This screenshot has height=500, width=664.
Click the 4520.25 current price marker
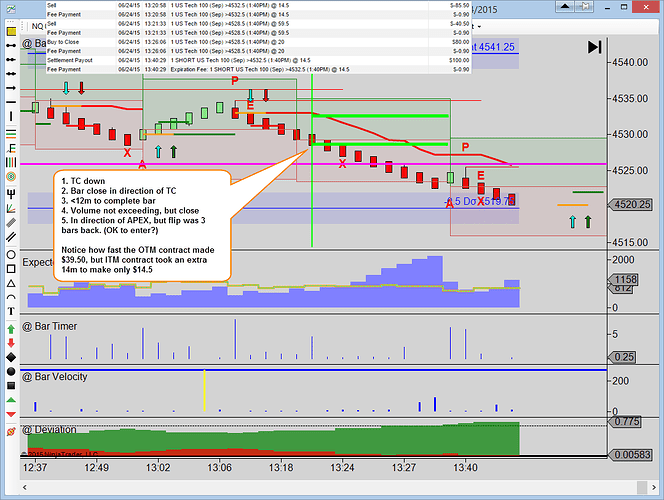pos(630,204)
